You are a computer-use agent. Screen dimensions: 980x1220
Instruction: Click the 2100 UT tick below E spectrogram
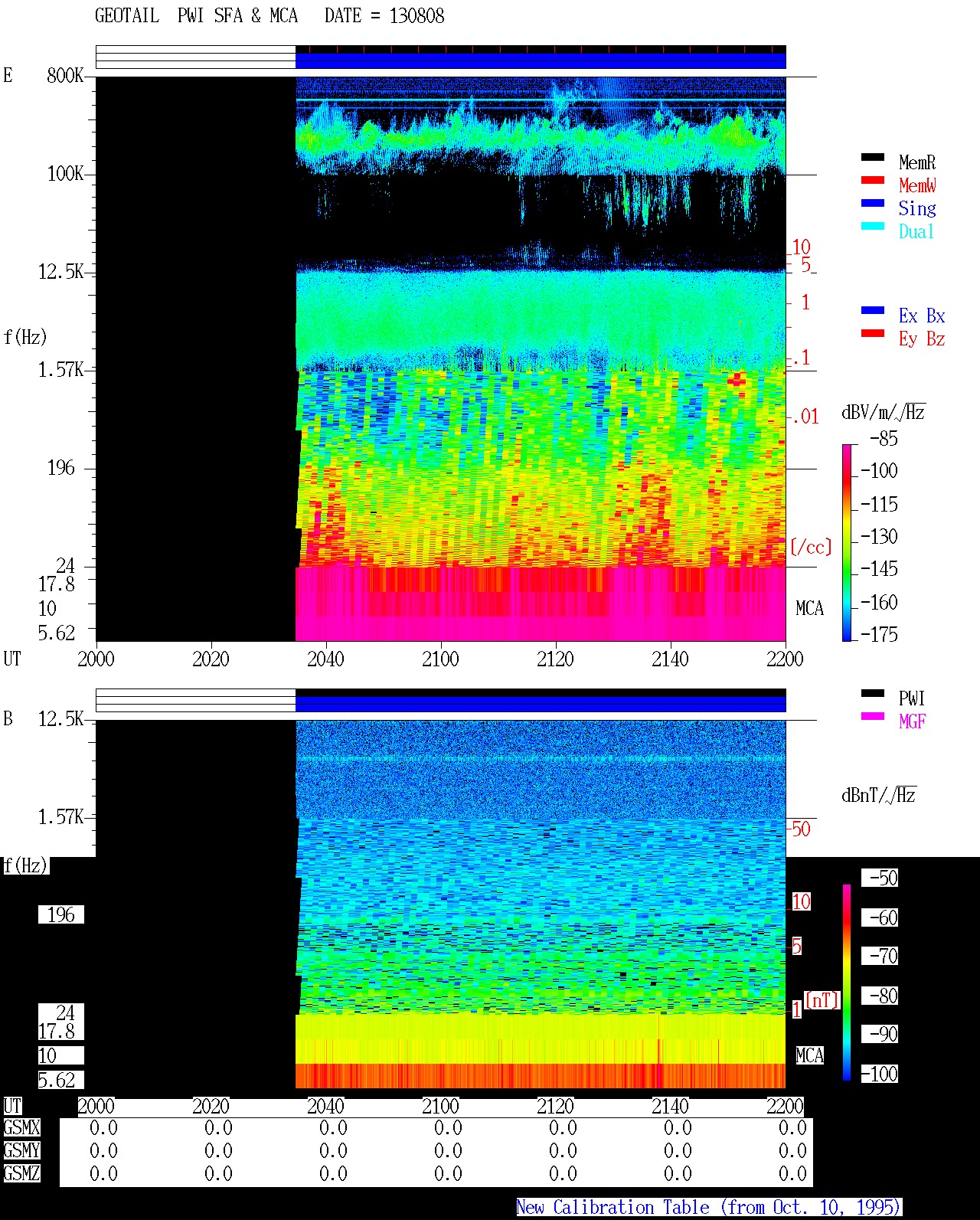click(x=440, y=659)
